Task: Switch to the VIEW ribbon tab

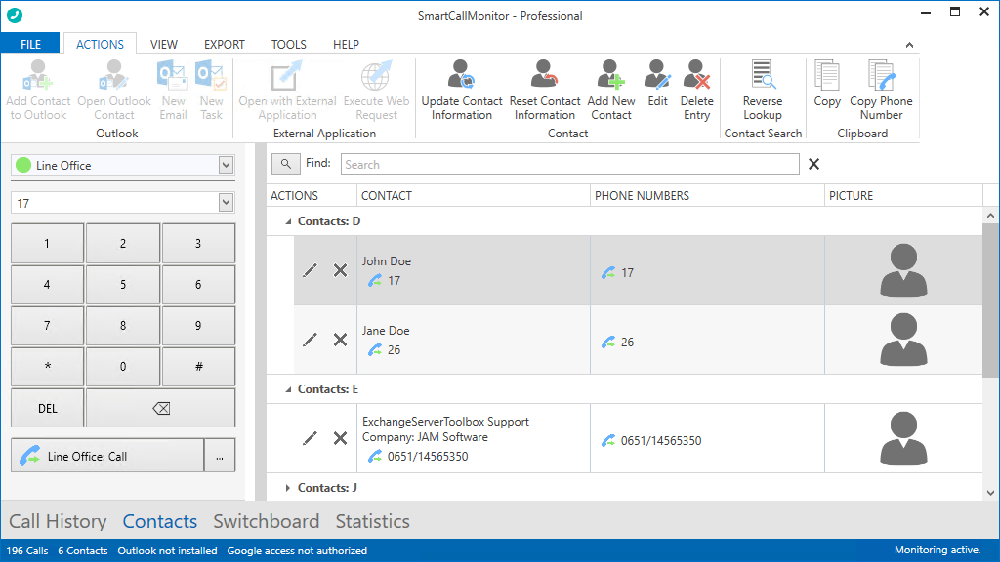Action: 164,44
